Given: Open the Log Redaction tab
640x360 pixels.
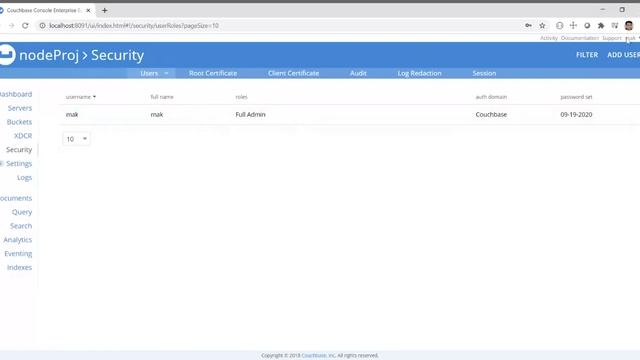Looking at the screenshot, I should pyautogui.click(x=419, y=73).
